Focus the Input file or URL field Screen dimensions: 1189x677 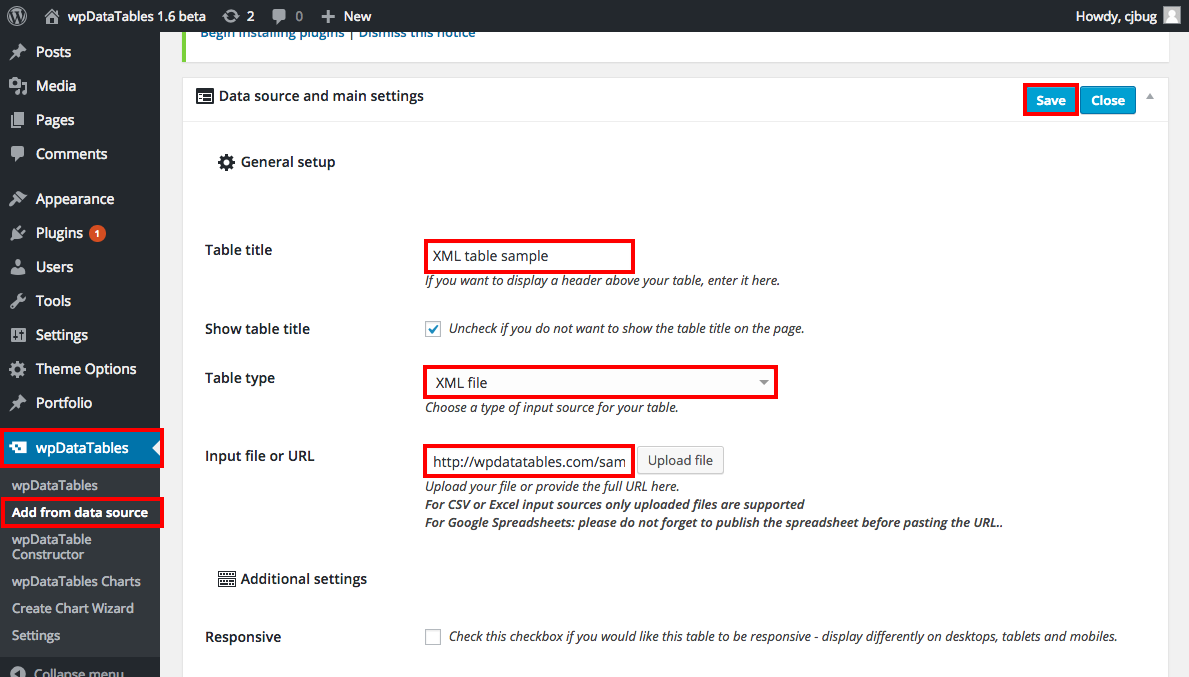click(529, 461)
